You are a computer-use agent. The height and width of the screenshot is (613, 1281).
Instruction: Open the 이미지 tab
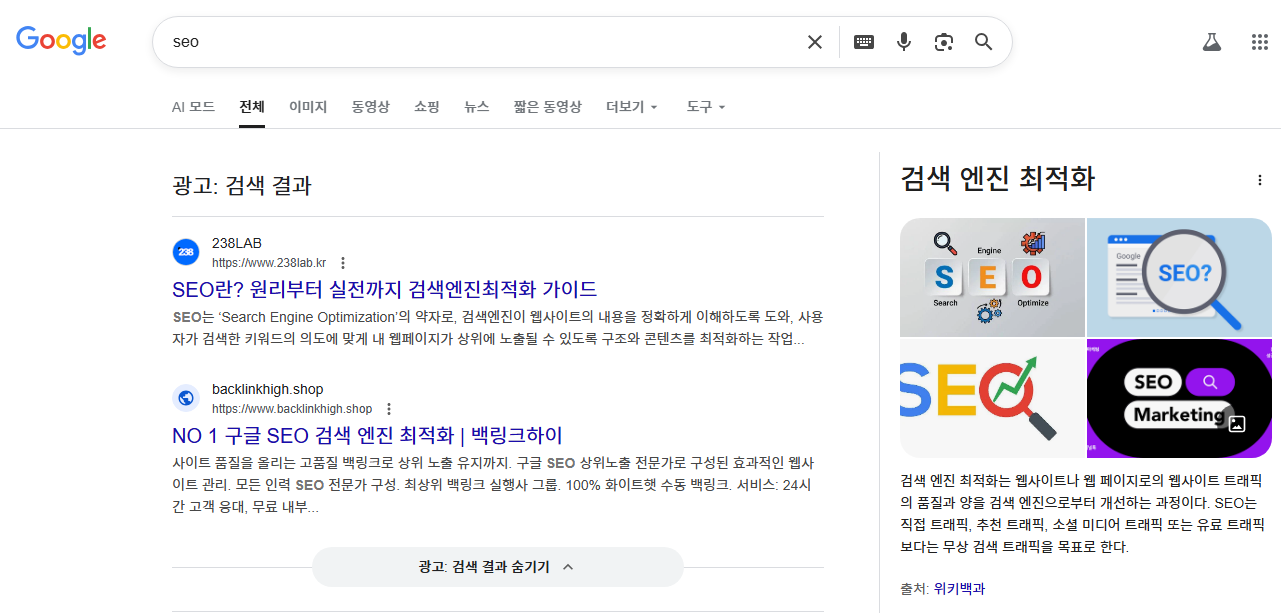point(308,107)
